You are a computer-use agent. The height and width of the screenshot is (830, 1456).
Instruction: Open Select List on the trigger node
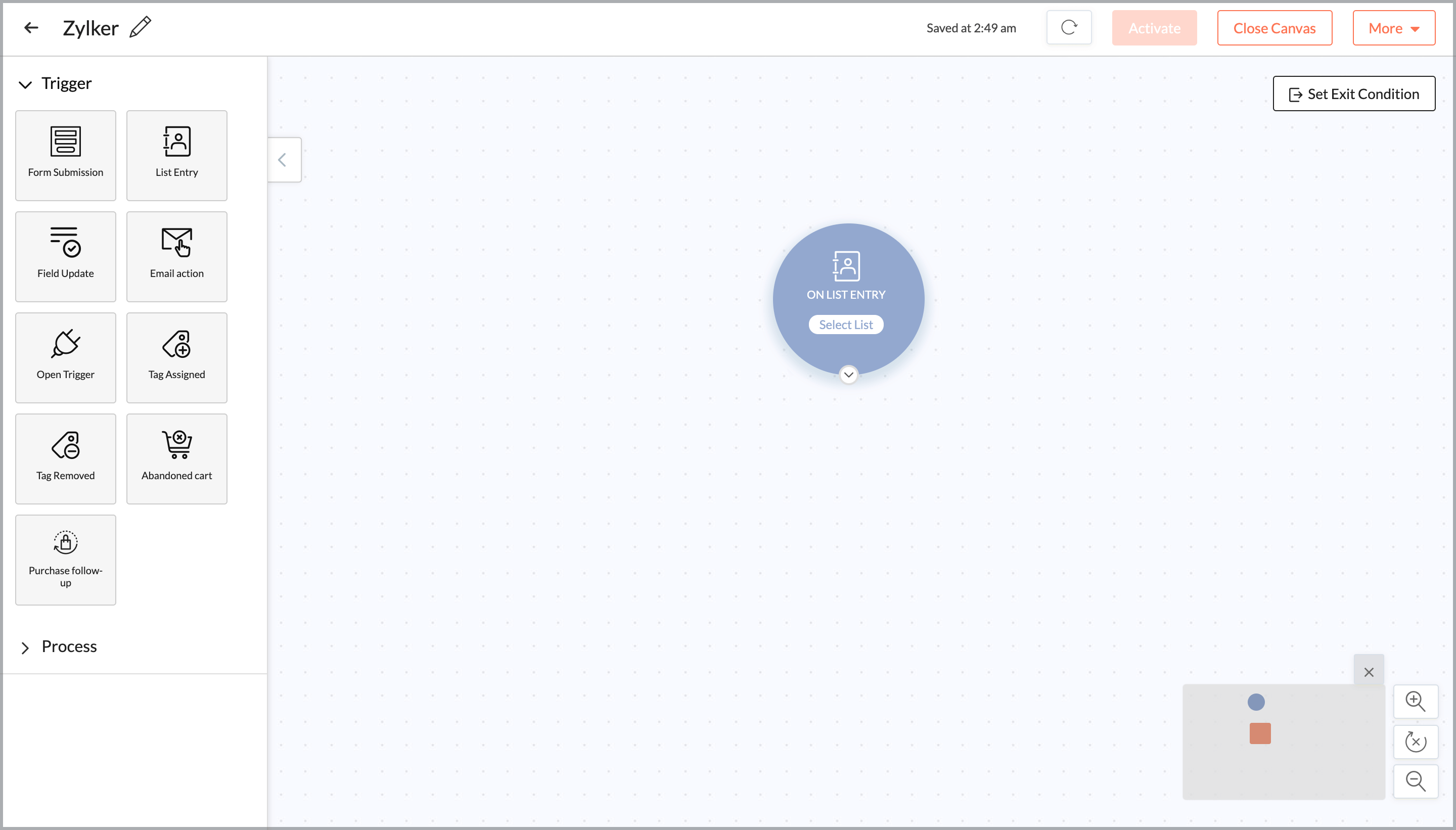[845, 324]
